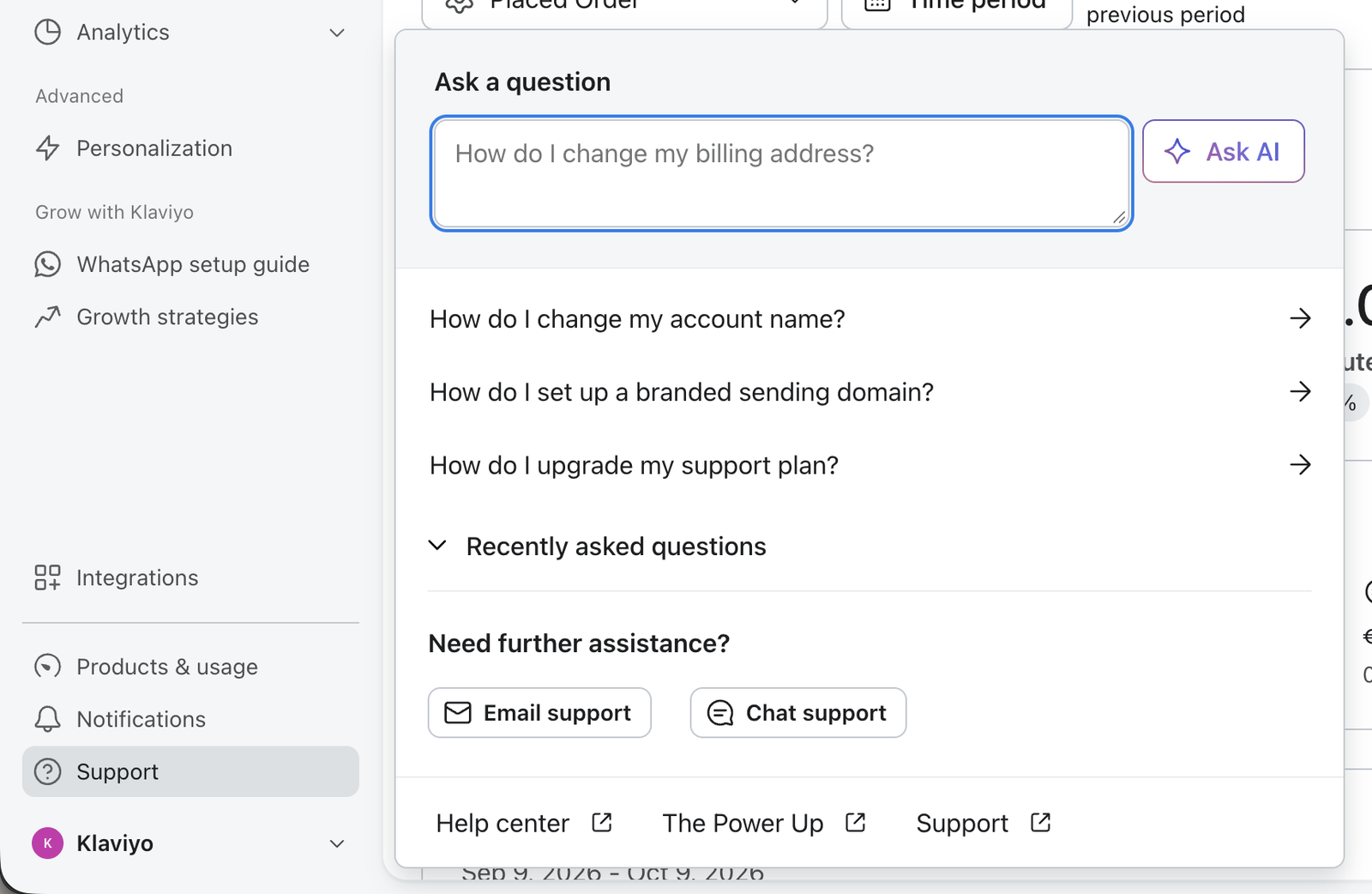Focus the Ask a question text box

[781, 173]
